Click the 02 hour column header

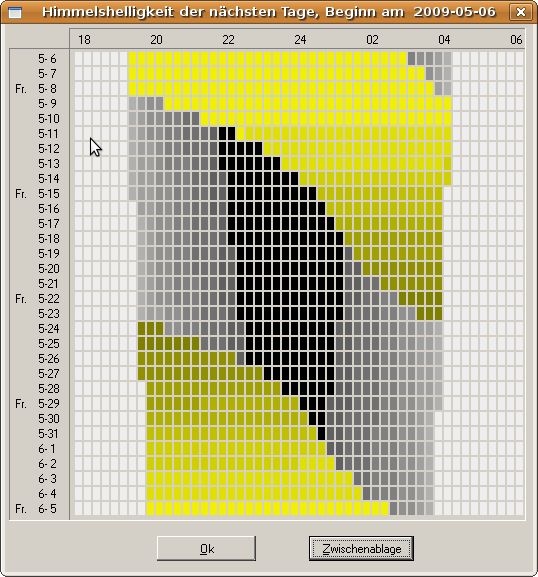(372, 39)
